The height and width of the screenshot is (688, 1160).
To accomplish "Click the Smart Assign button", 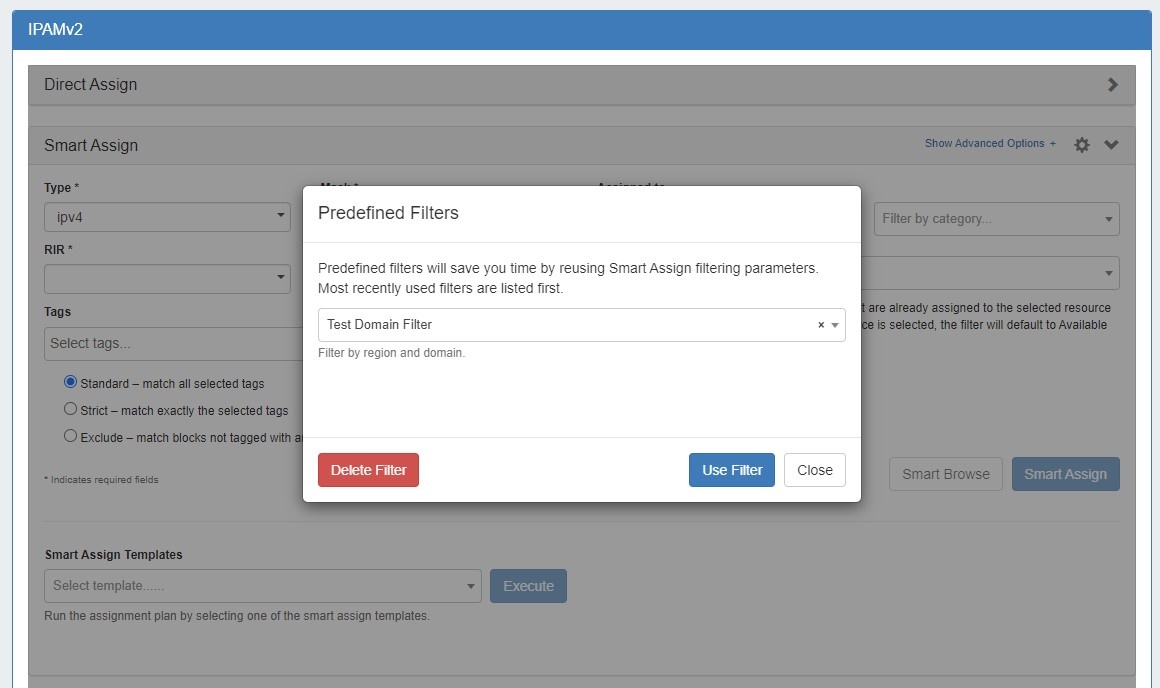I will pos(1065,474).
